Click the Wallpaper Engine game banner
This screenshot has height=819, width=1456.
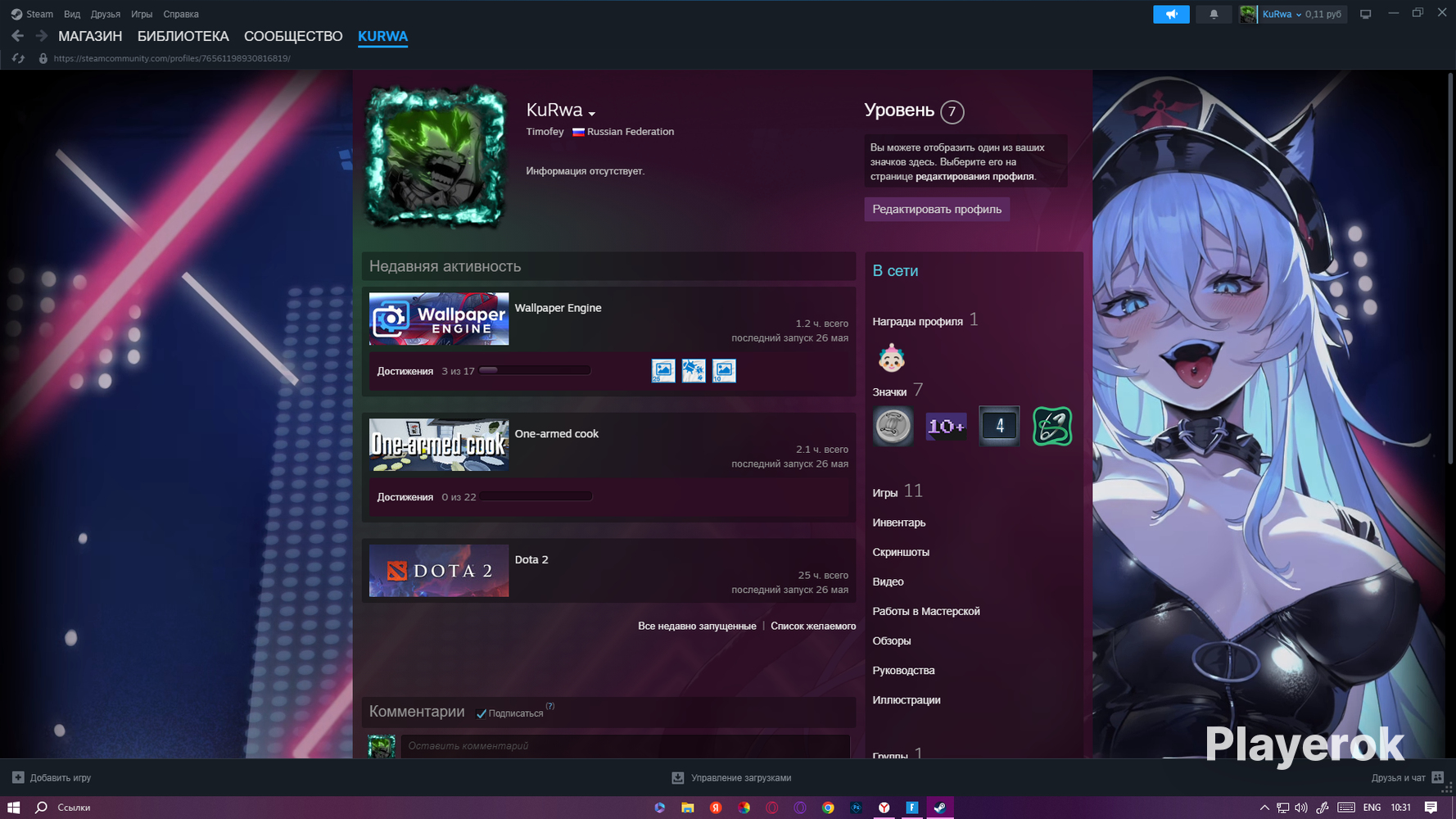click(x=439, y=319)
